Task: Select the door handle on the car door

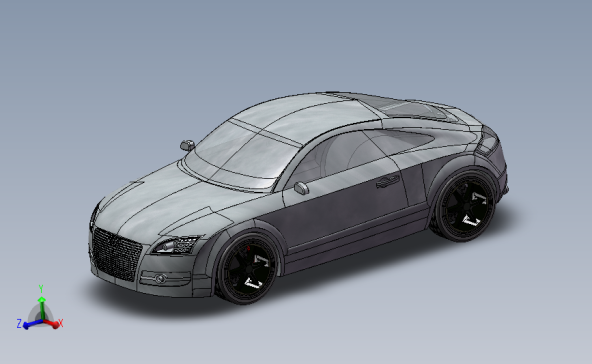Action: [x=388, y=182]
